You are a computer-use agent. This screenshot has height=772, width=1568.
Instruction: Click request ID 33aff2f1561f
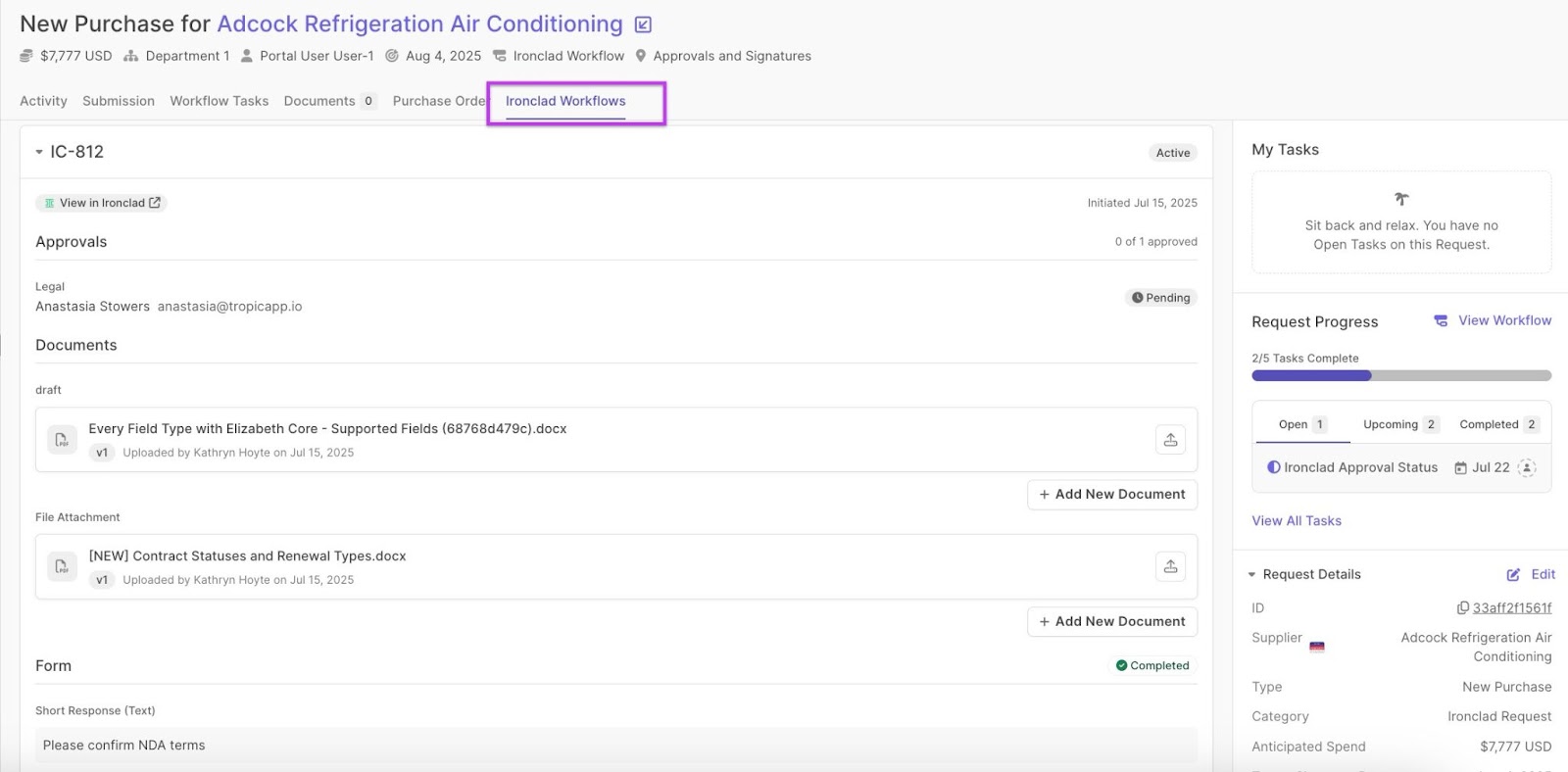point(1512,608)
